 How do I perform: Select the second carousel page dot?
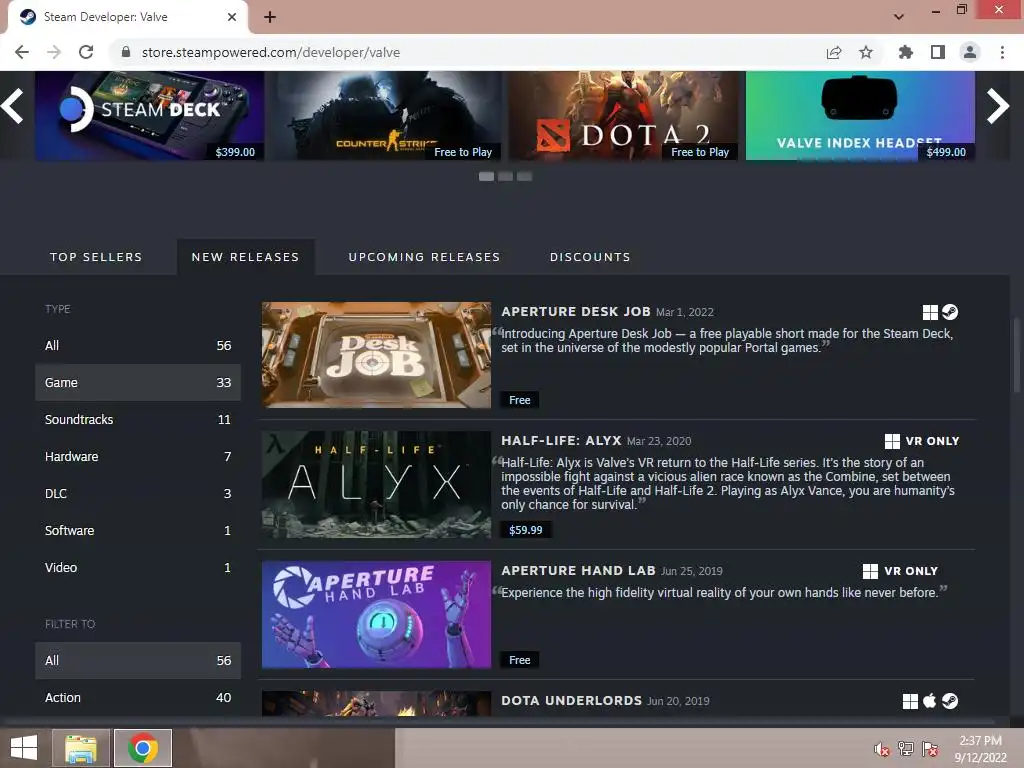(x=505, y=176)
